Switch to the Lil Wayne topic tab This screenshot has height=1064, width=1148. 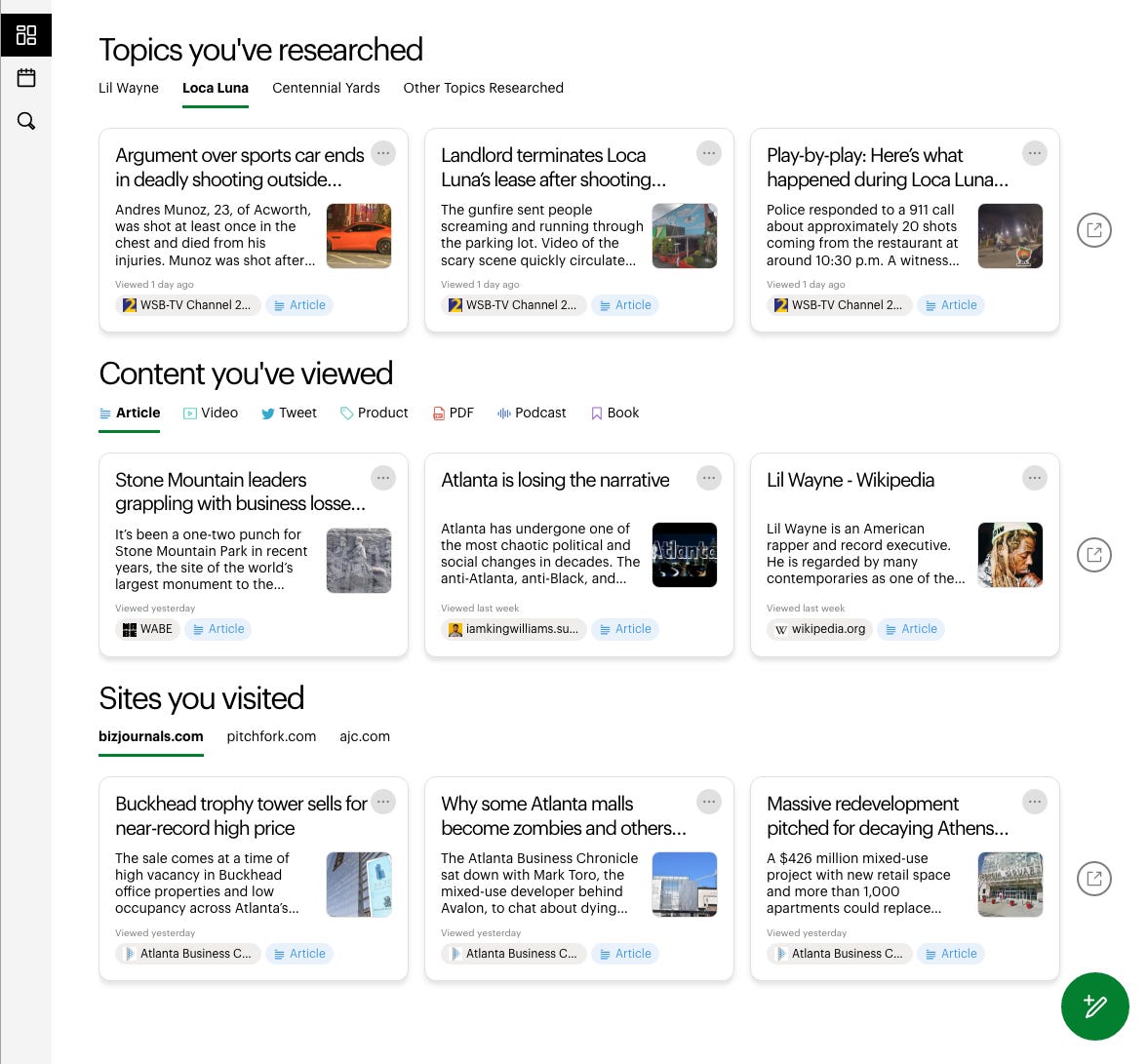pos(129,88)
